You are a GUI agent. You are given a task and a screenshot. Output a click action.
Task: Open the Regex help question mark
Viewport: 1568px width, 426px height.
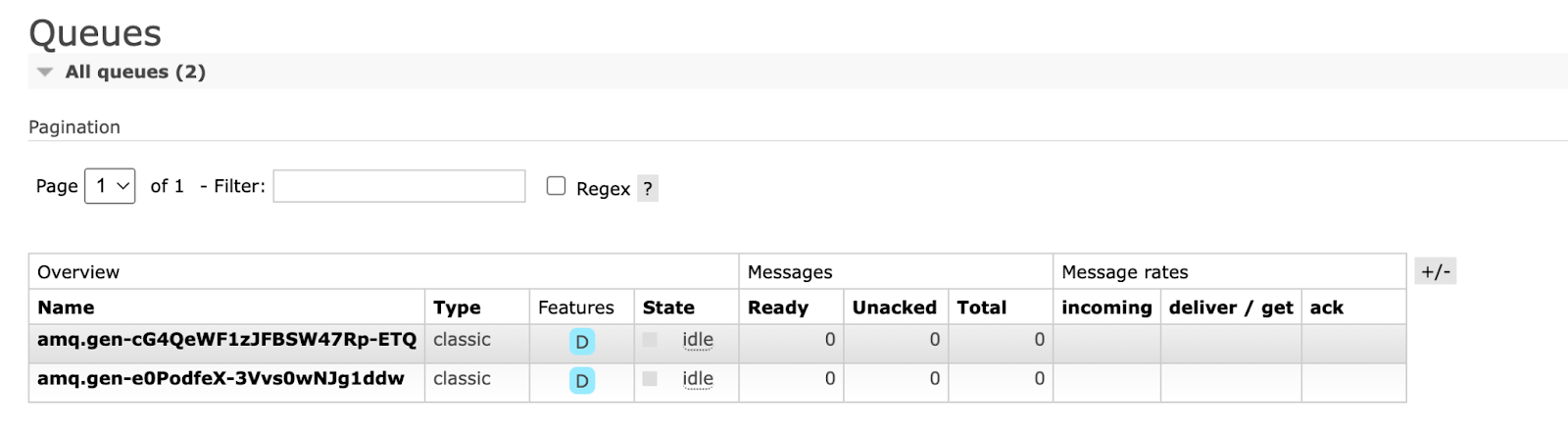tap(648, 188)
